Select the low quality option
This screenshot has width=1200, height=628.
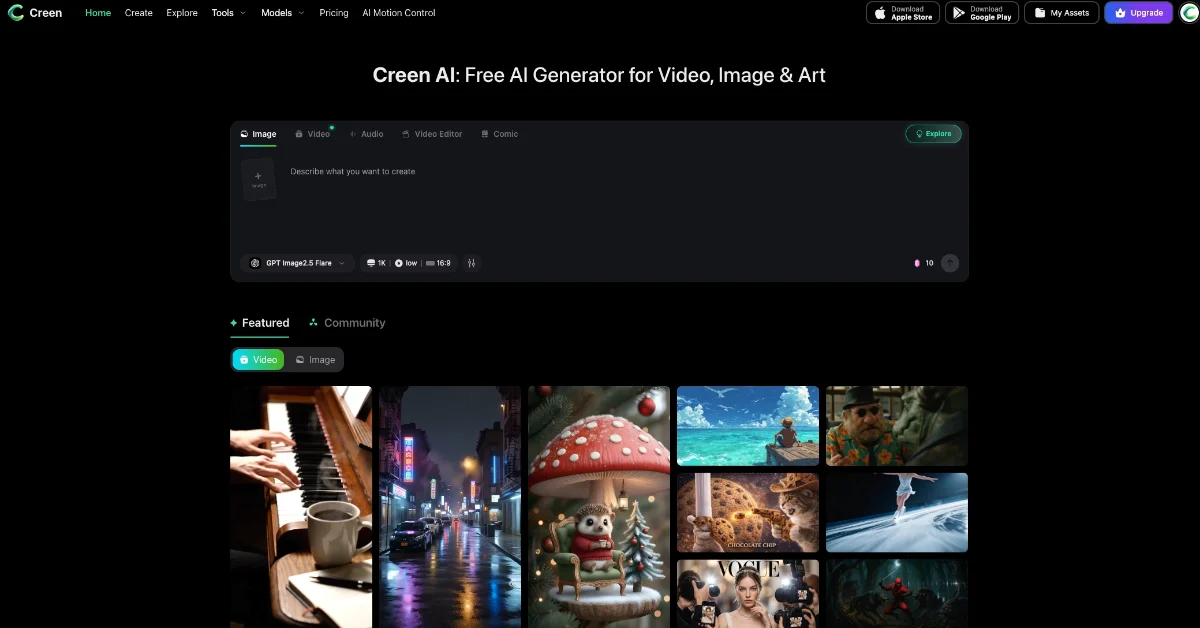pyautogui.click(x=405, y=263)
